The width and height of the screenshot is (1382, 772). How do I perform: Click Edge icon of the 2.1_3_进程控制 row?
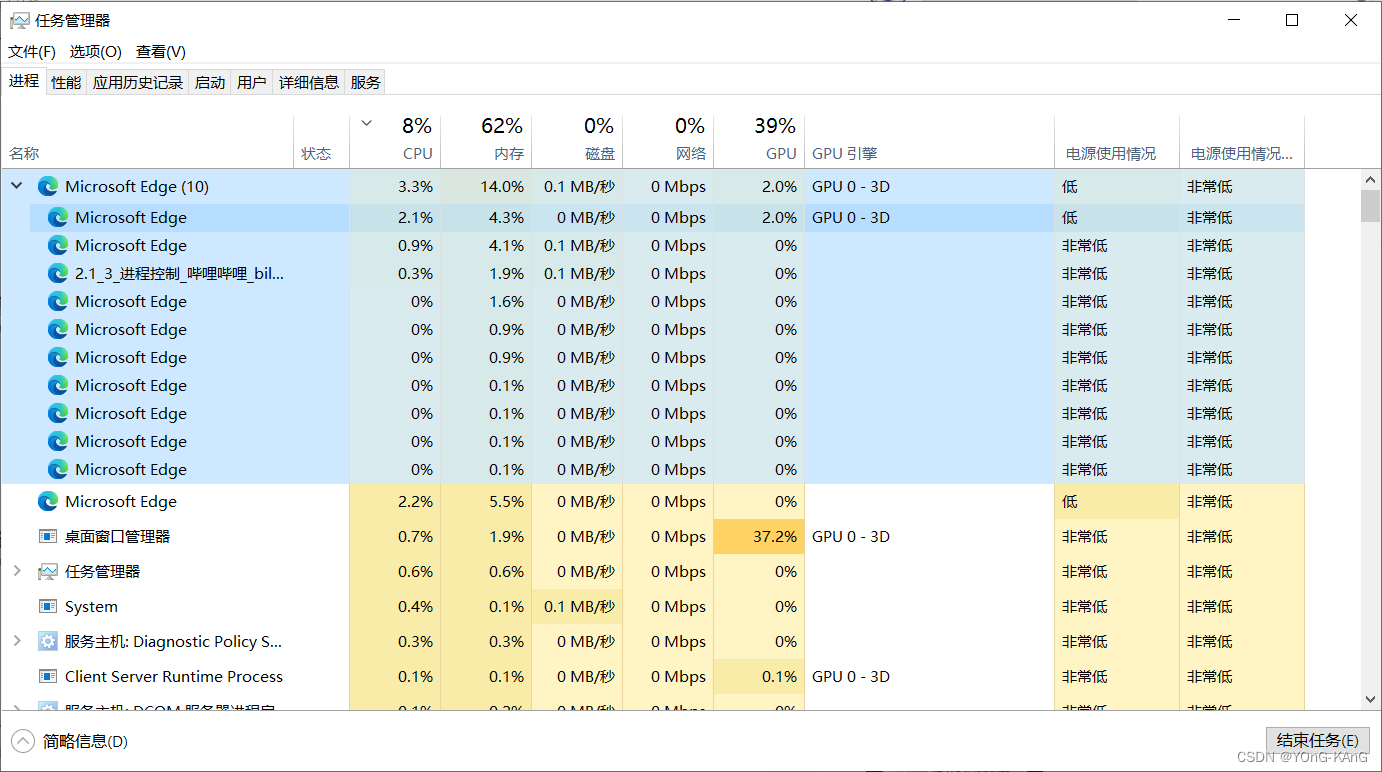coord(58,273)
